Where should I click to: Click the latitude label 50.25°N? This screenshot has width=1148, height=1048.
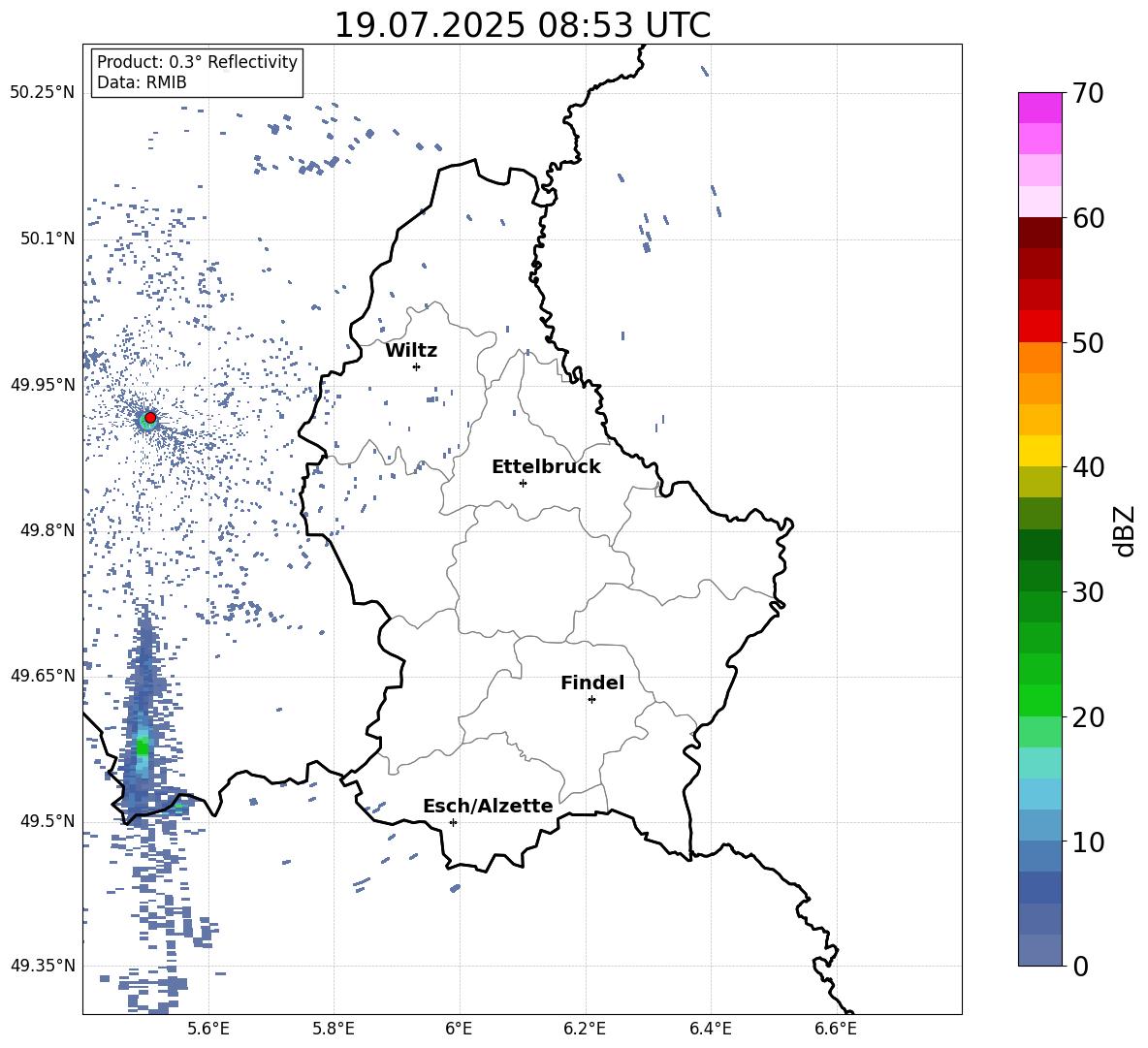coord(43,93)
